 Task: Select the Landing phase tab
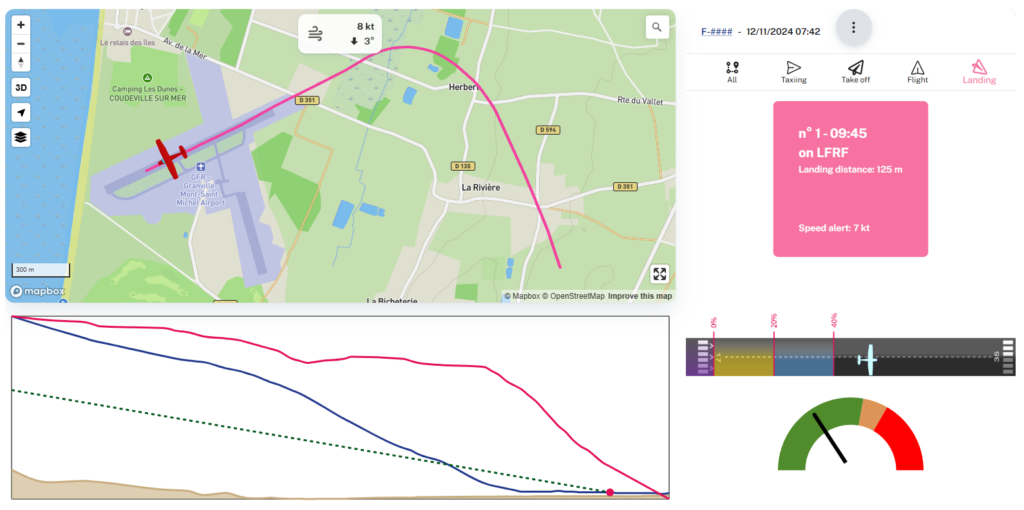[x=979, y=72]
